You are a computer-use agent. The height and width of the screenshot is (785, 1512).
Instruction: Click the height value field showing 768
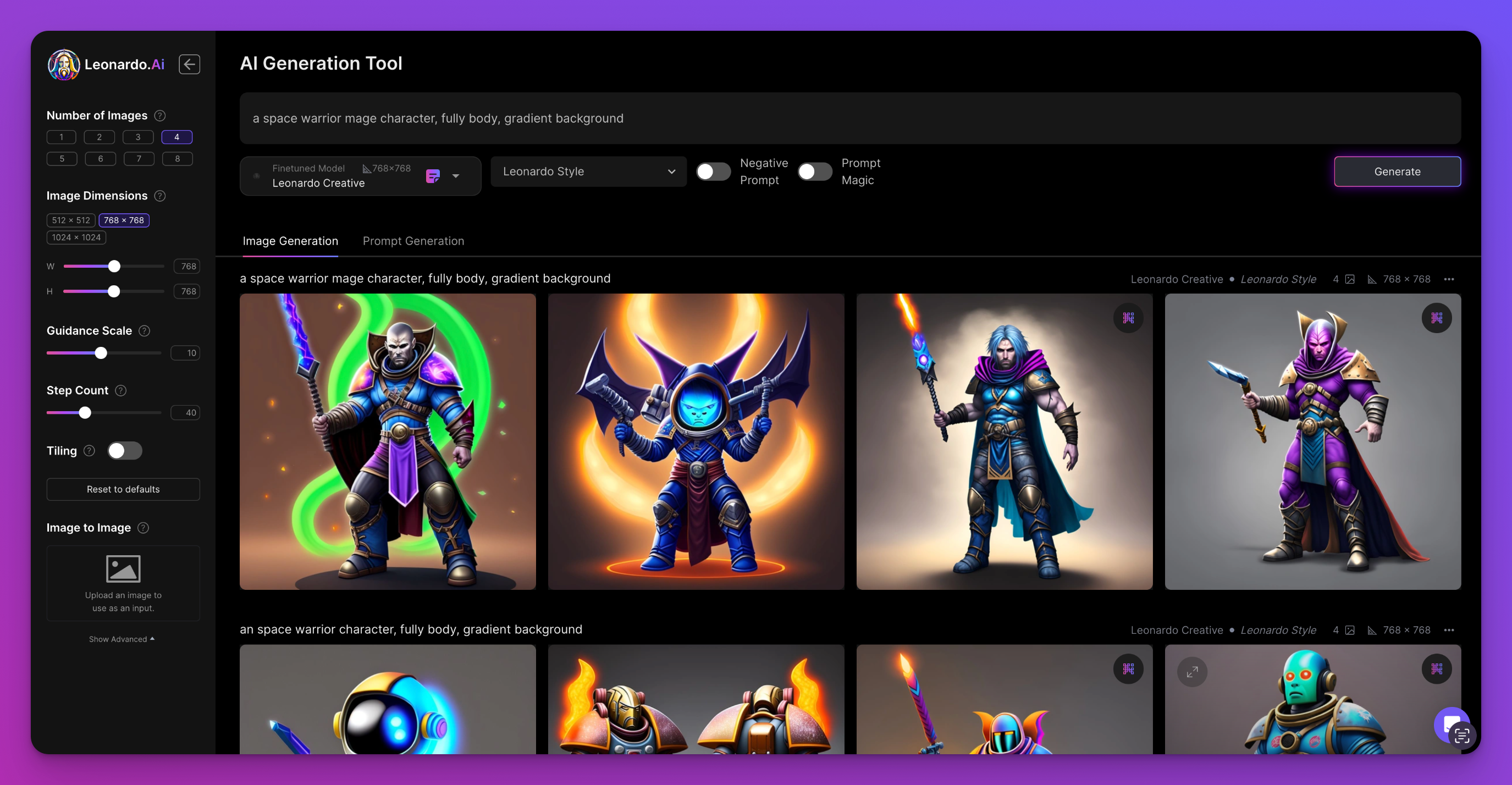[186, 291]
